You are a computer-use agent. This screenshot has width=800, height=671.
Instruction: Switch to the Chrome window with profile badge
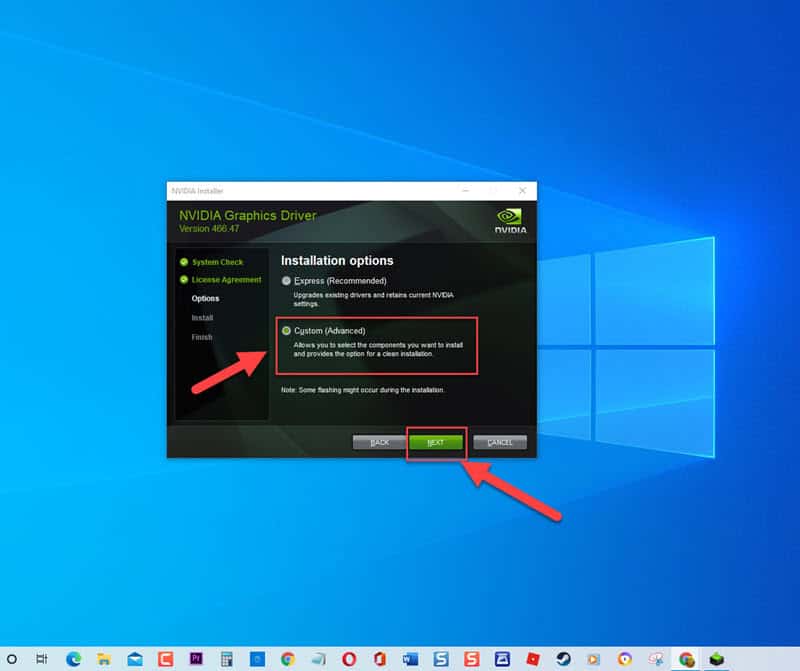click(x=687, y=659)
